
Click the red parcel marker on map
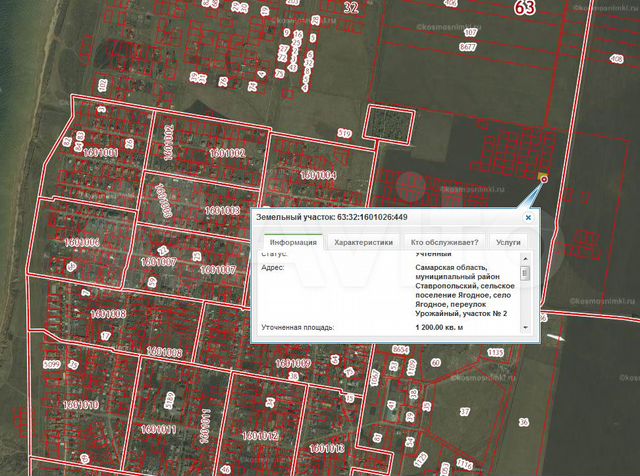tap(544, 179)
